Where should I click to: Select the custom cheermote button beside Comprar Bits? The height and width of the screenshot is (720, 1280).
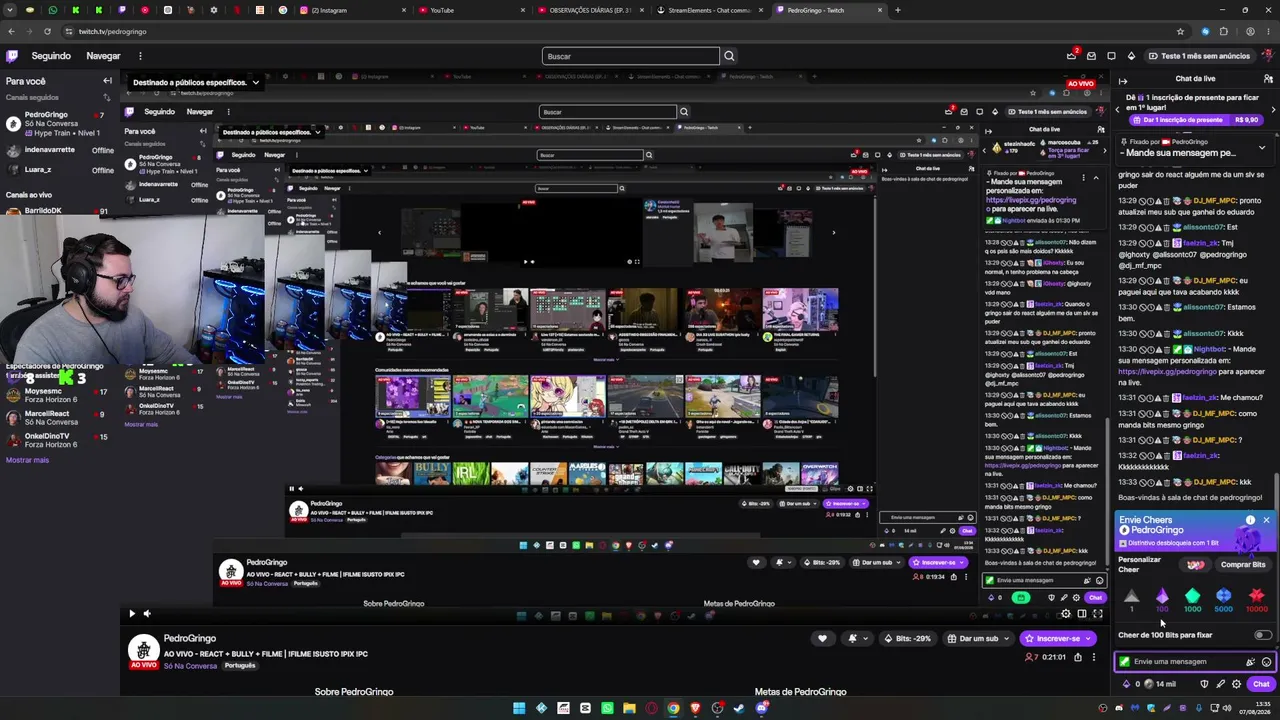pos(1195,564)
